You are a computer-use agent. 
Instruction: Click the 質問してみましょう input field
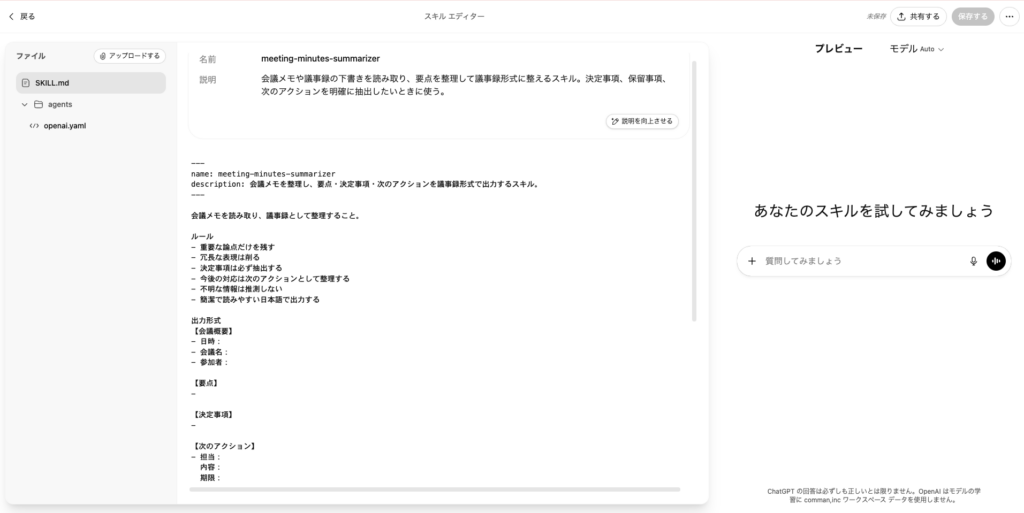click(860, 261)
